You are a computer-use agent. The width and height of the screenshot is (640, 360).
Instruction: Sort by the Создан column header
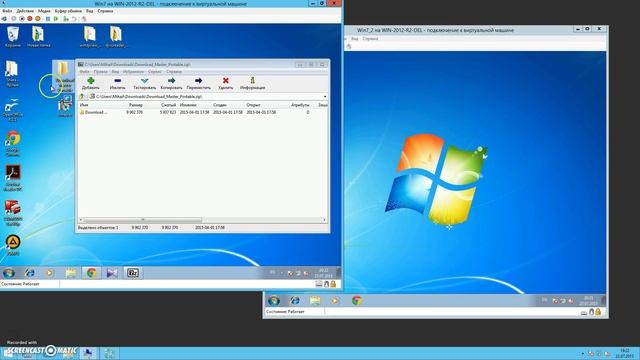(220, 105)
